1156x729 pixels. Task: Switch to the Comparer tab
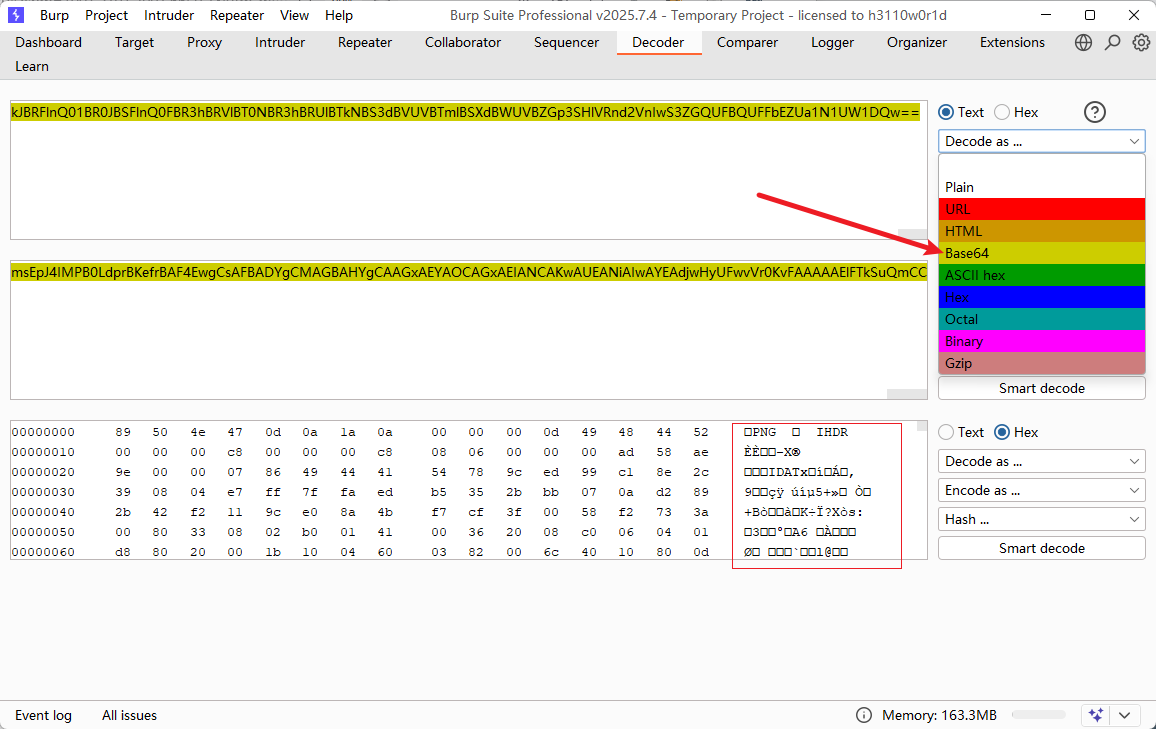pyautogui.click(x=748, y=43)
